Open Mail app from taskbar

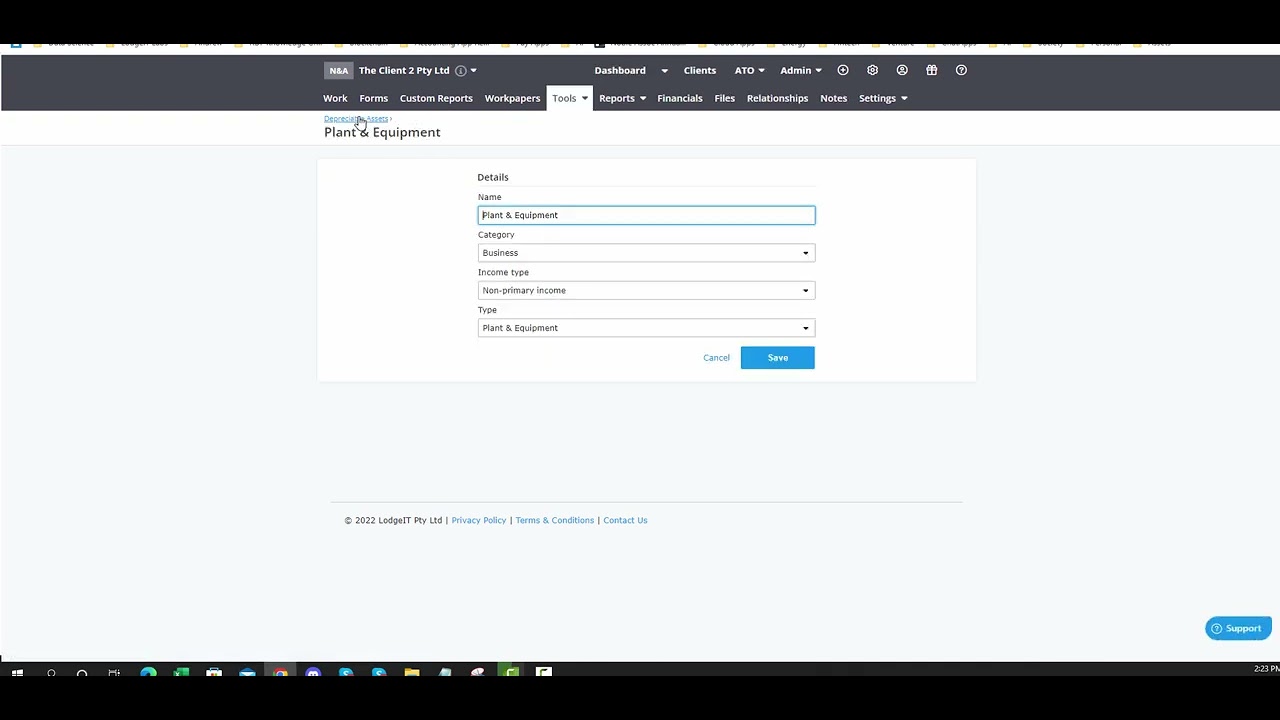(247, 673)
